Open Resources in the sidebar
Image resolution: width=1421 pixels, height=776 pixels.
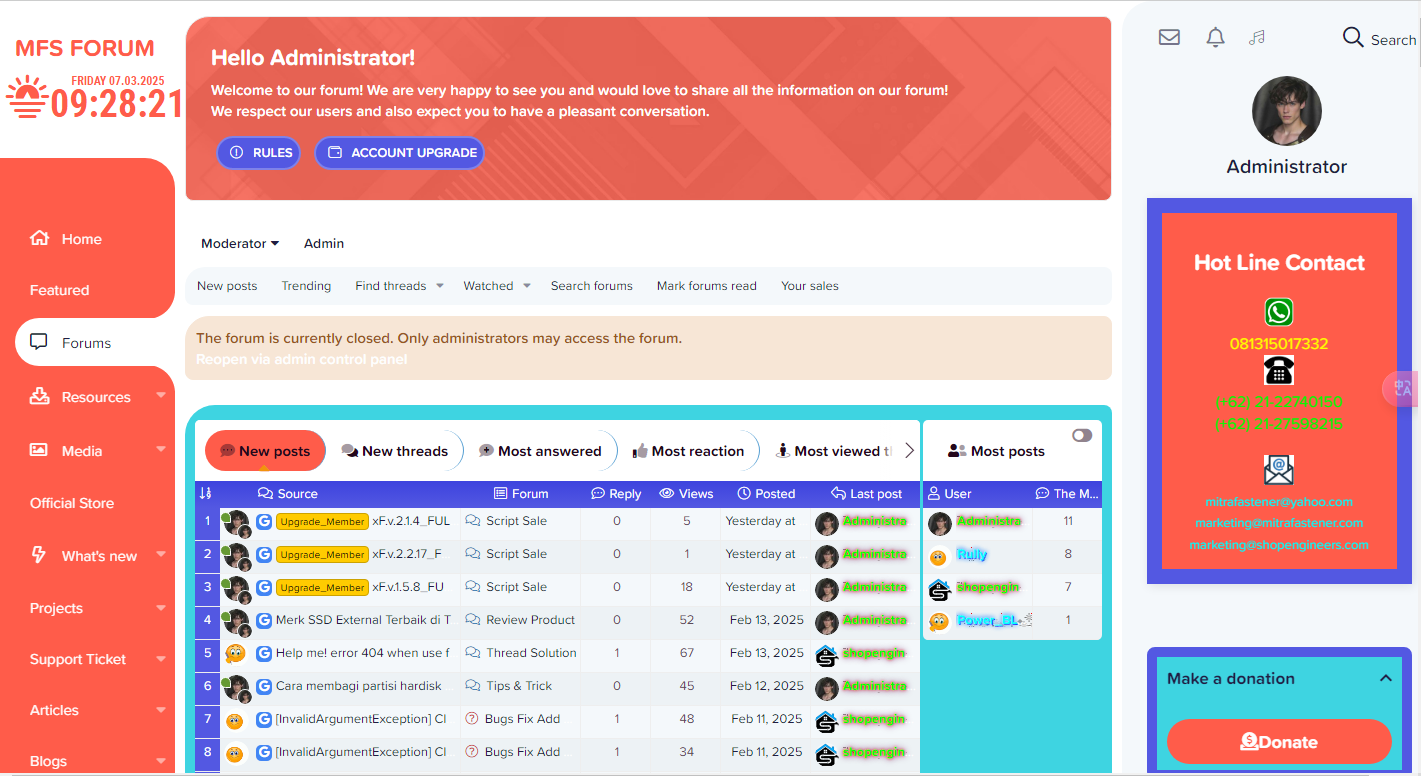click(96, 397)
